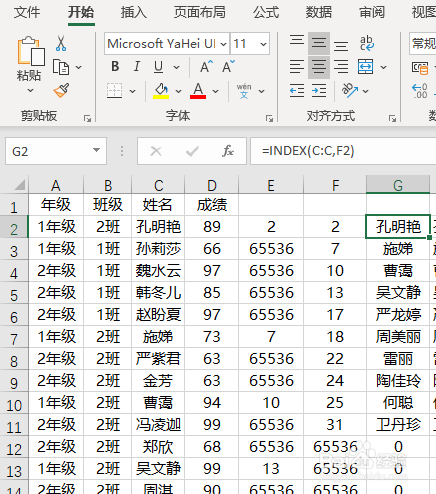Align text left

coord(297,67)
